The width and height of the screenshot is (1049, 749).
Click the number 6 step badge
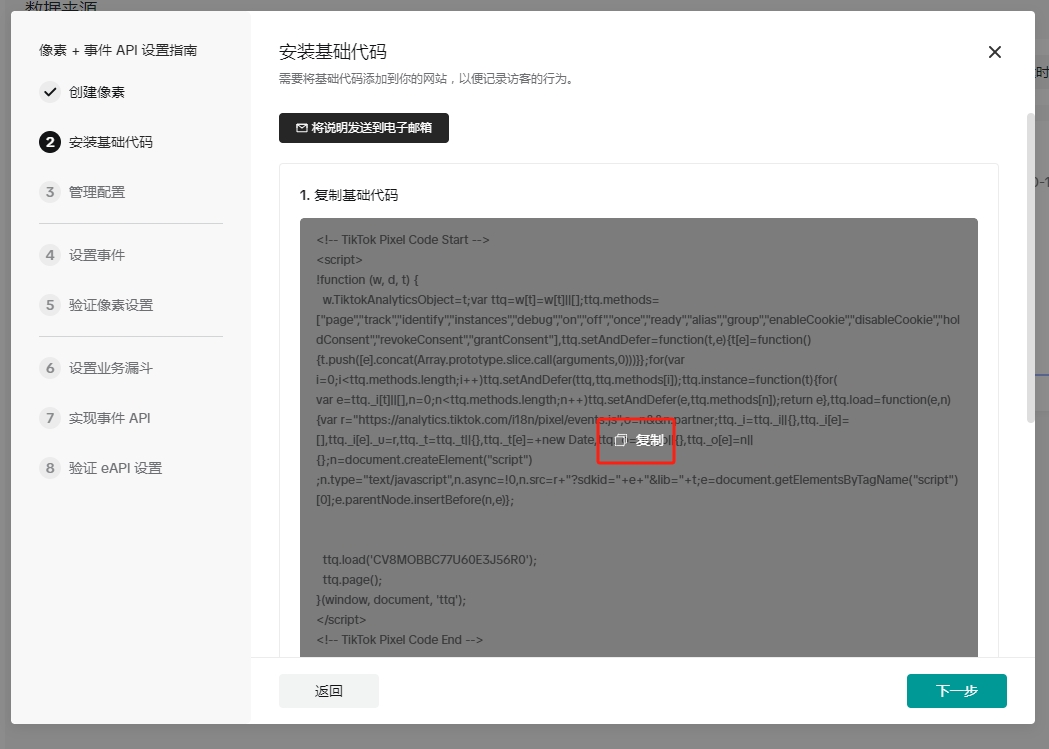(50, 368)
